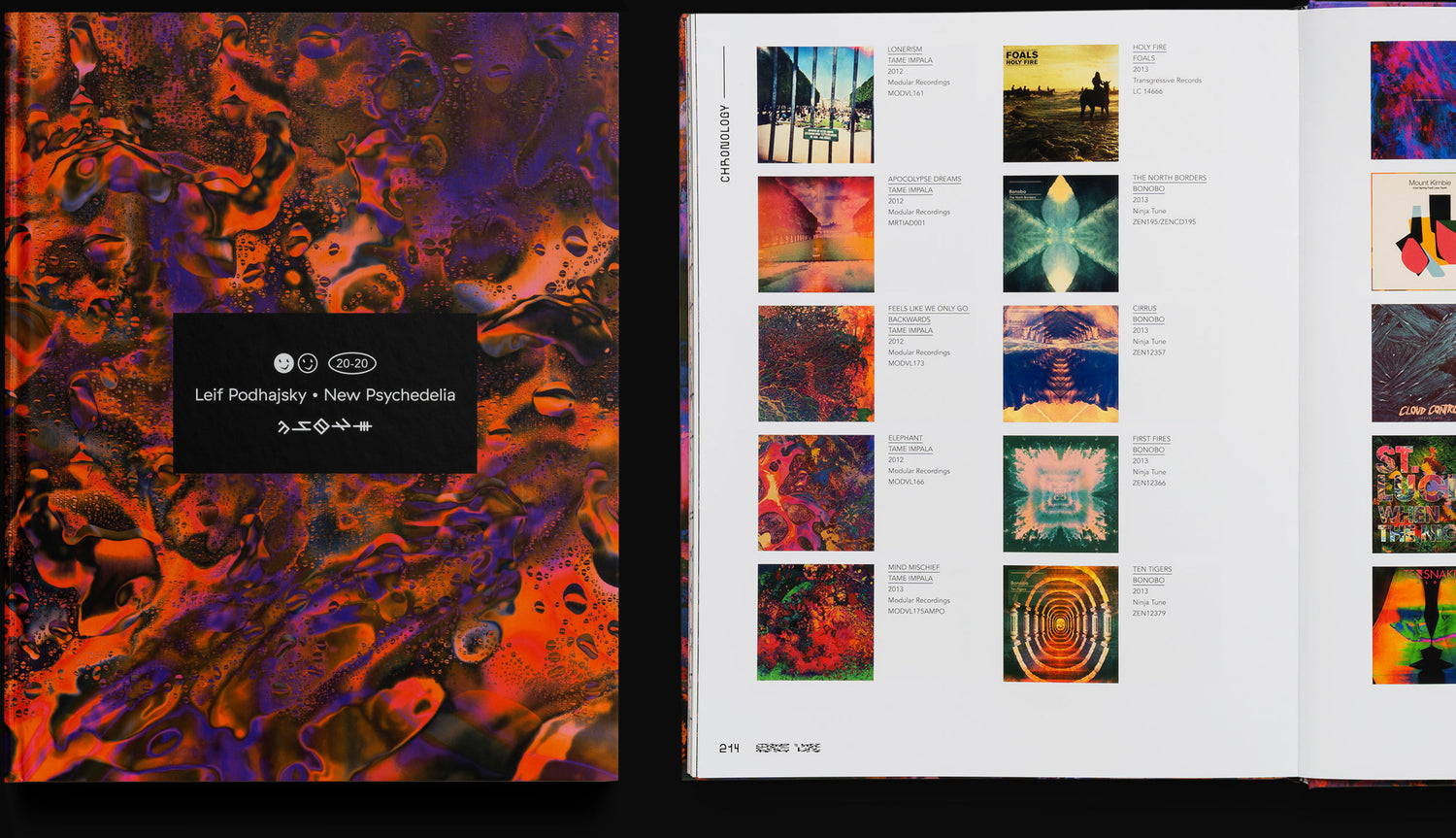
Task: Click the glyph symbols row below the title
Action: pos(325,426)
